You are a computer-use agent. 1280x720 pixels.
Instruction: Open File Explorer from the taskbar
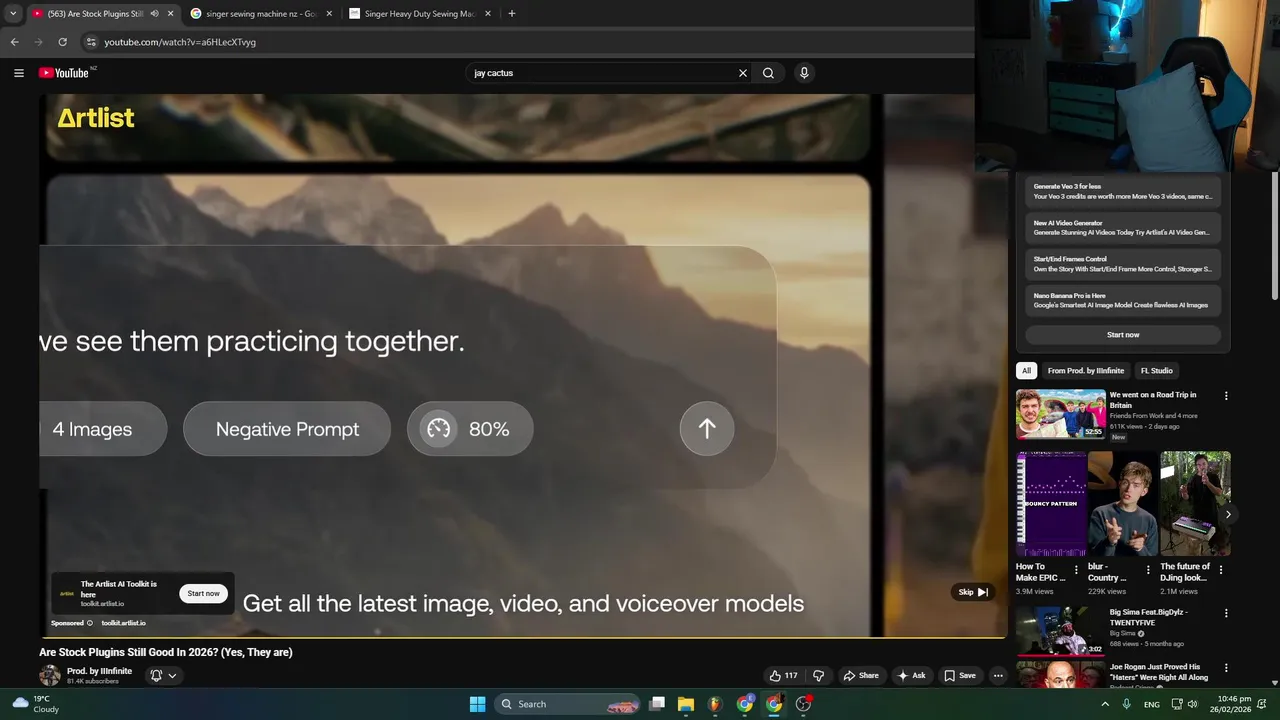pyautogui.click(x=686, y=704)
